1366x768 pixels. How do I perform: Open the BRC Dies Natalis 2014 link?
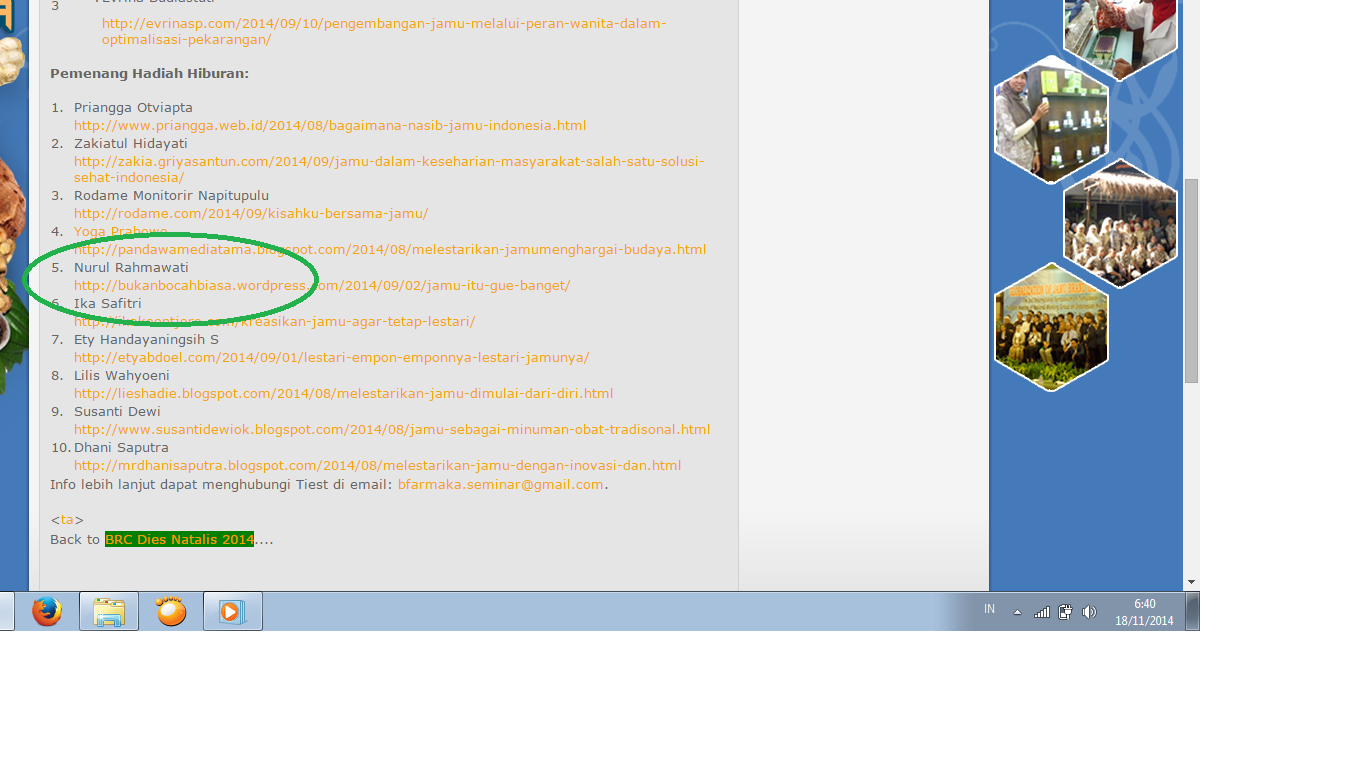pyautogui.click(x=179, y=539)
